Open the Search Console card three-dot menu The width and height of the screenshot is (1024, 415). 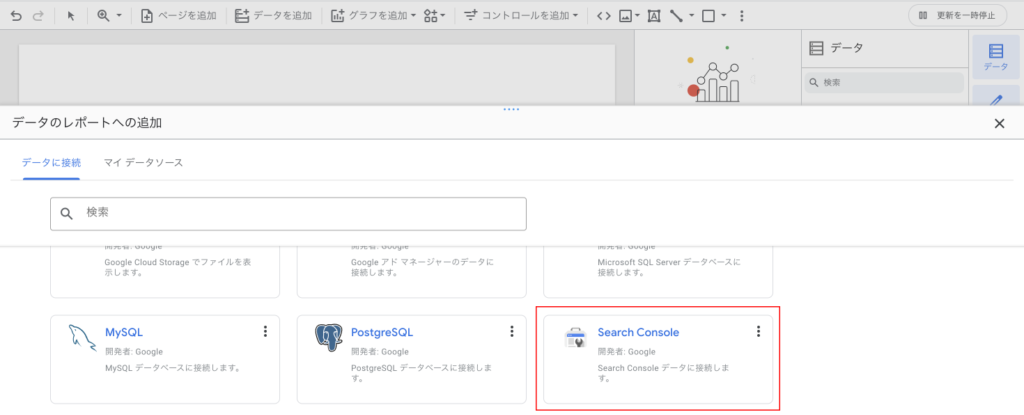point(758,331)
